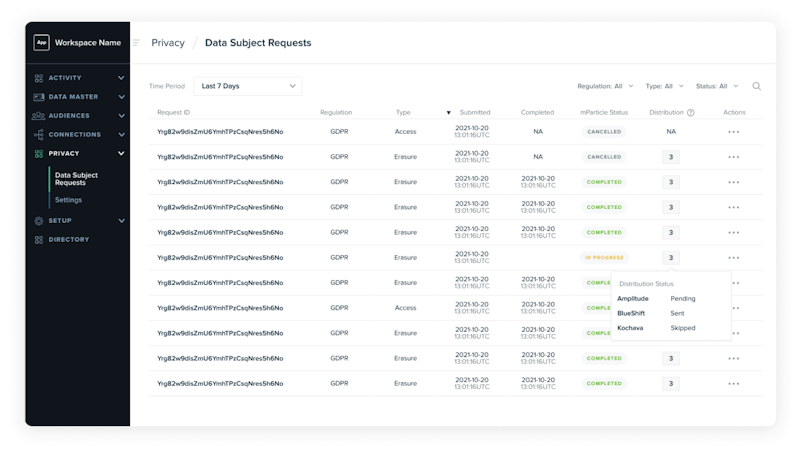Click the Actions column header
800x449 pixels.
tap(734, 113)
